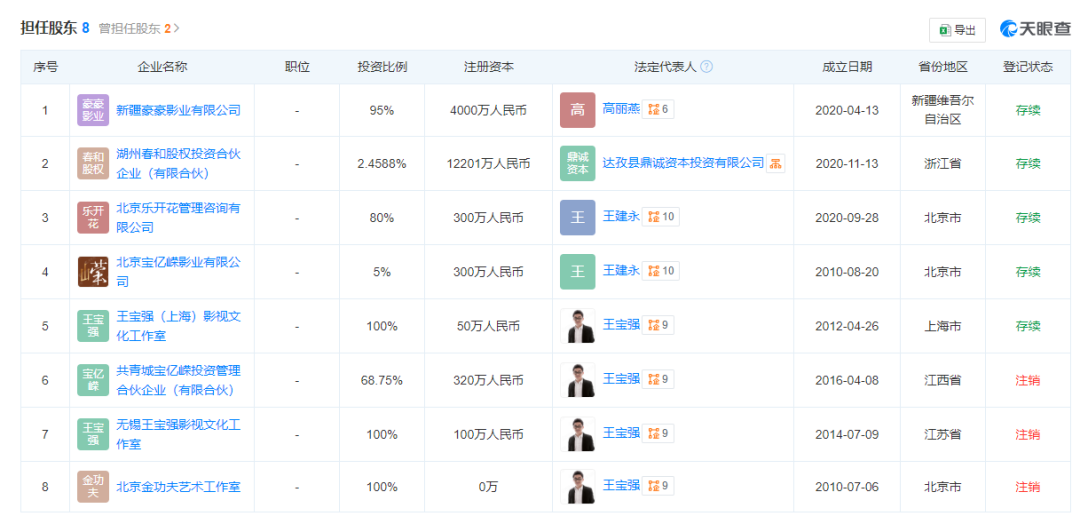Click the 高 avatar for 高丽燕

(577, 110)
